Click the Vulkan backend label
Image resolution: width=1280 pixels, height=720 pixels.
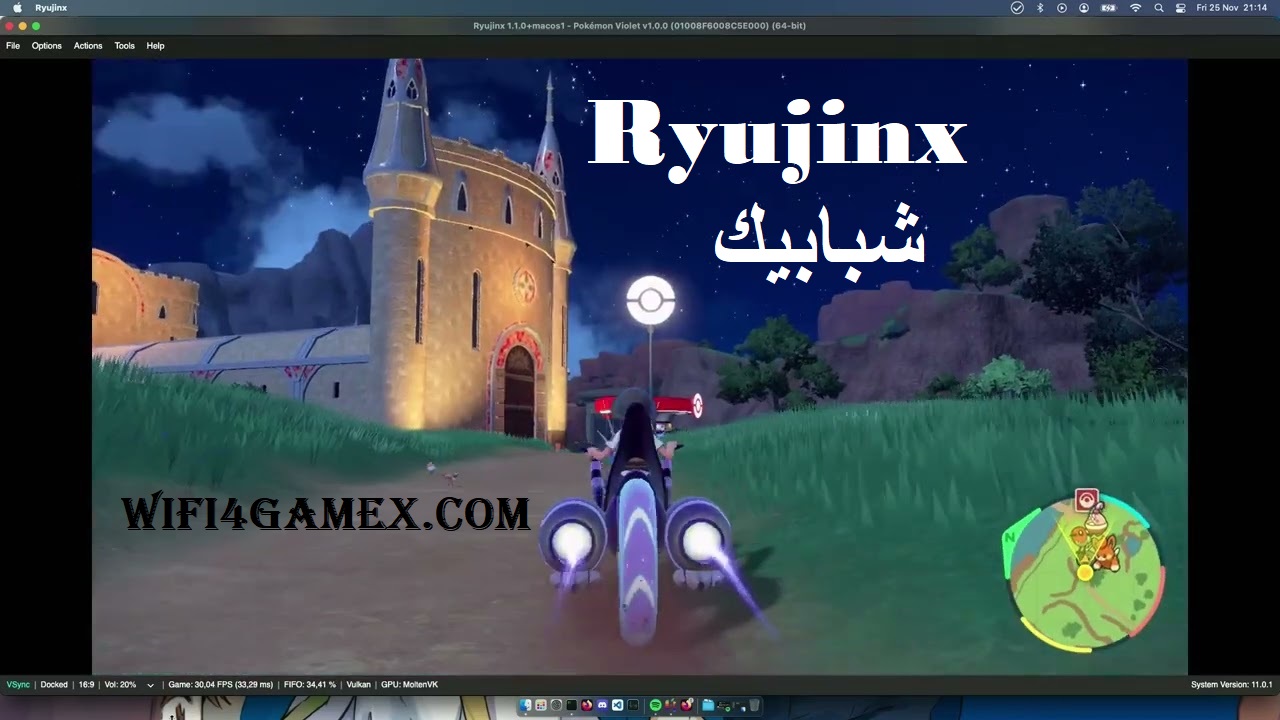(358, 685)
